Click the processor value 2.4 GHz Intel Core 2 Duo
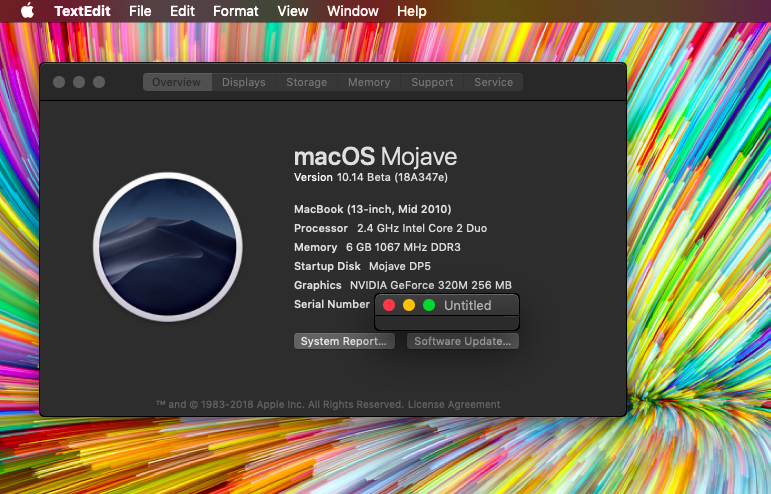 pos(422,228)
